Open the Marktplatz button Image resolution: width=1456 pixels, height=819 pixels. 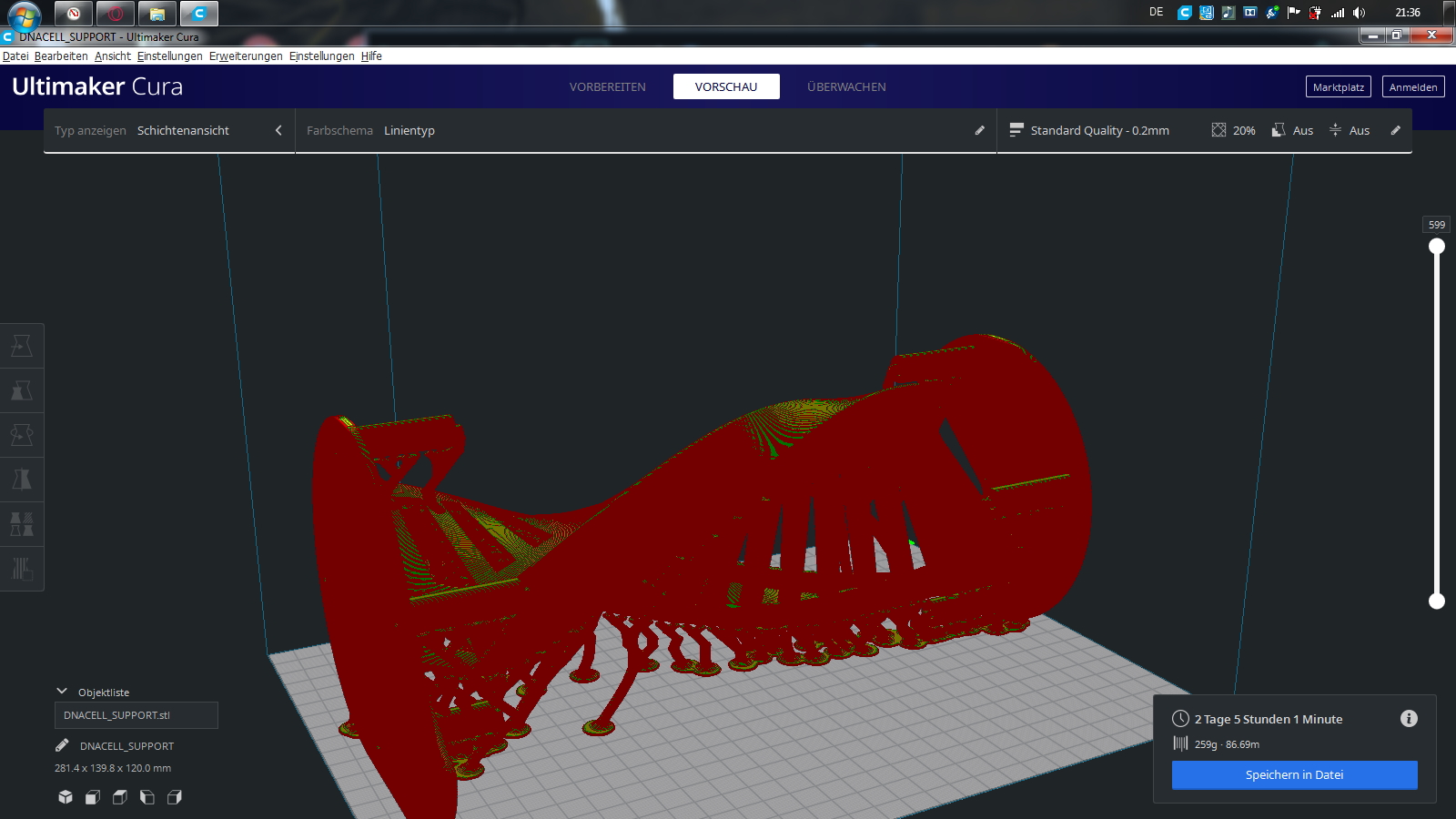pos(1338,86)
